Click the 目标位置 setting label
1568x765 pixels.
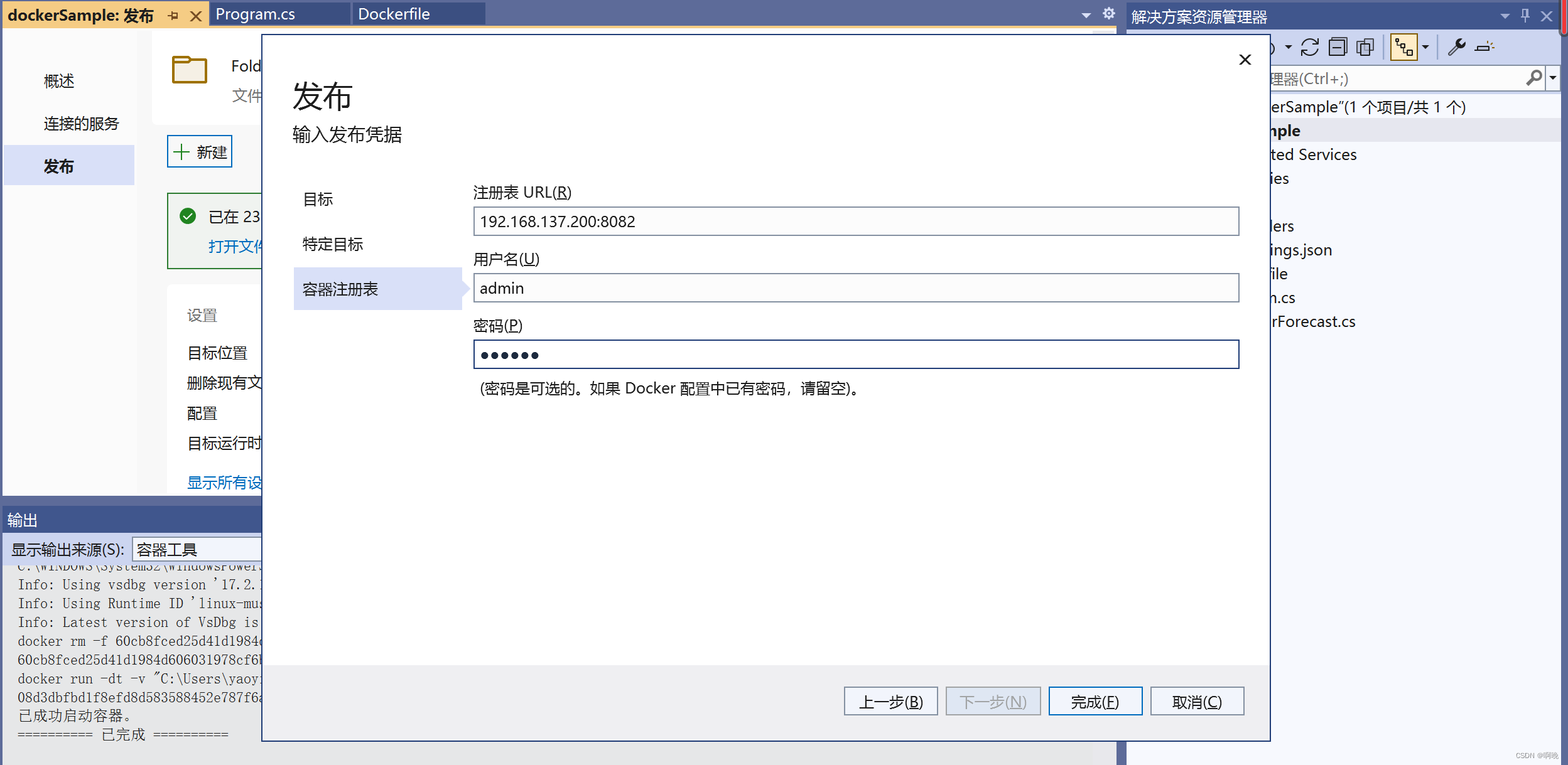pos(217,353)
